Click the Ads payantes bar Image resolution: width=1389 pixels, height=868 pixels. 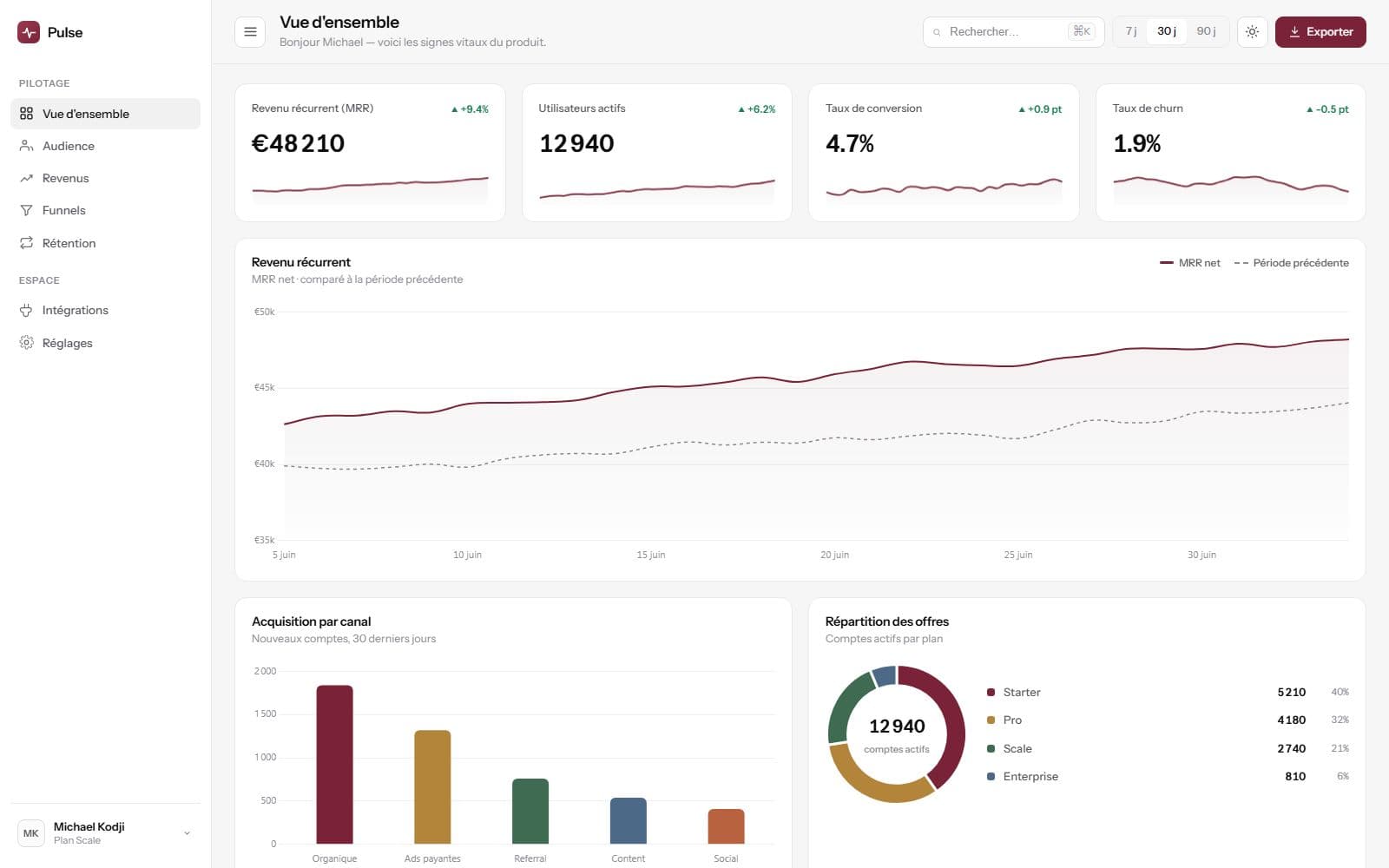[x=432, y=787]
